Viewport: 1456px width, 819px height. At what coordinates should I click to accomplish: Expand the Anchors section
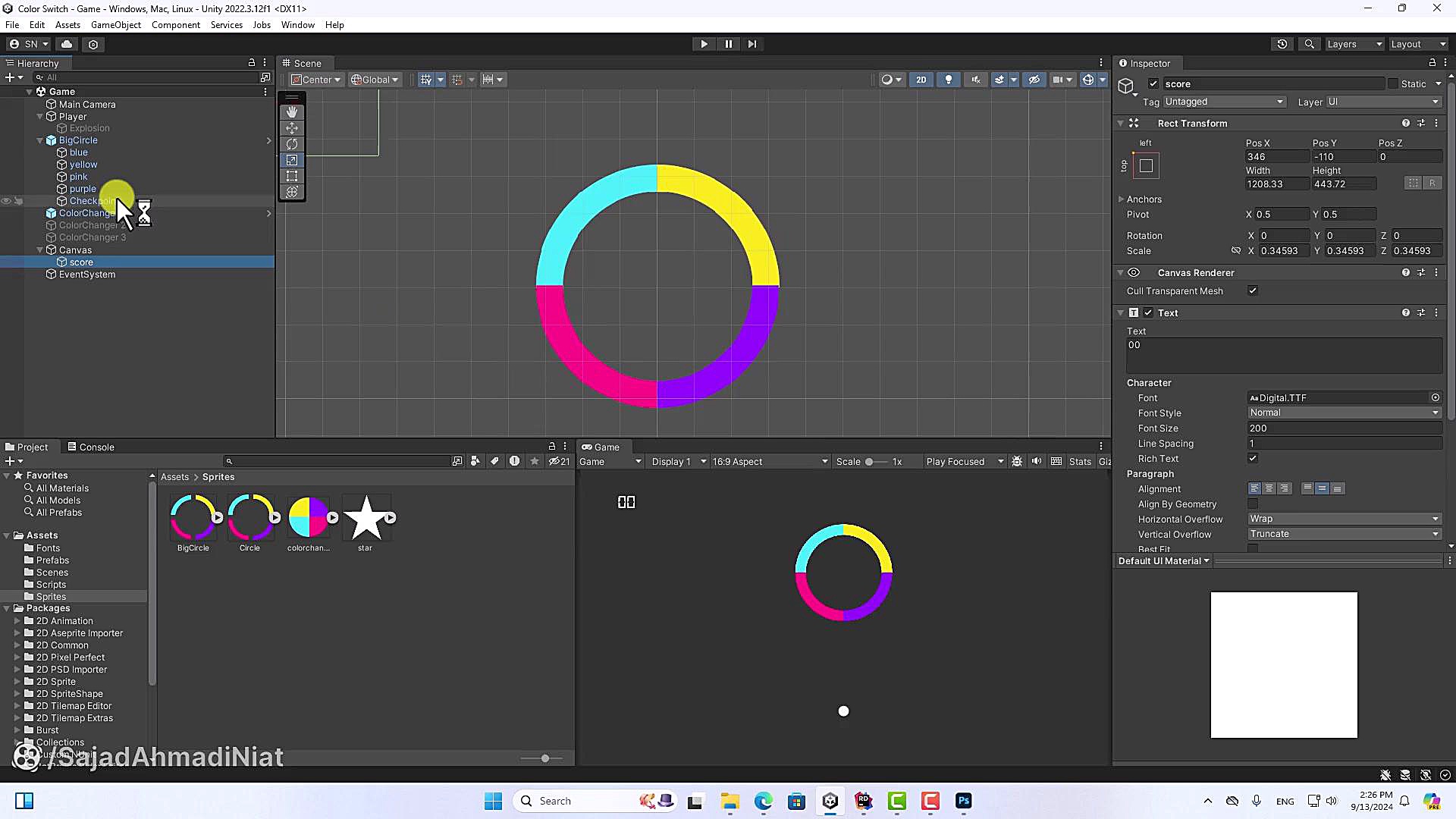(1121, 199)
